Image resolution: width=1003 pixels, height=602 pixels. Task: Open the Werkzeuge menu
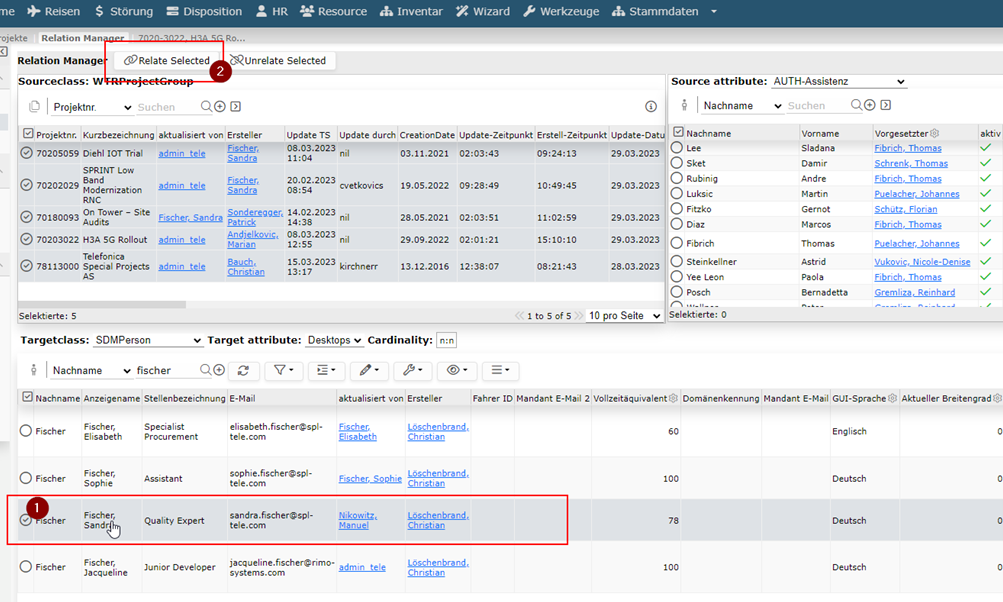point(561,12)
